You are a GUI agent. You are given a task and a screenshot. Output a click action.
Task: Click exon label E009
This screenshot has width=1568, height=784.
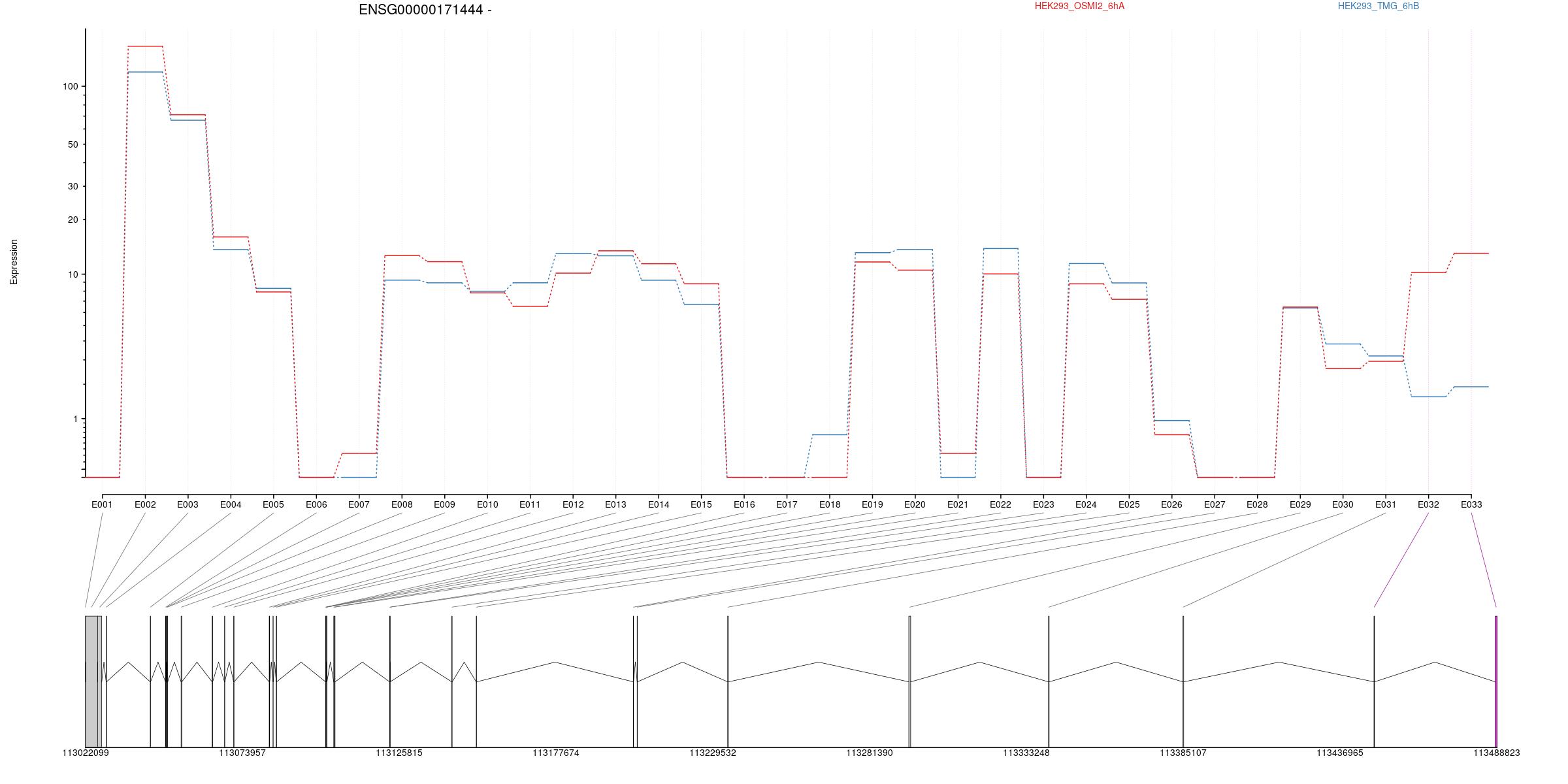click(x=444, y=504)
